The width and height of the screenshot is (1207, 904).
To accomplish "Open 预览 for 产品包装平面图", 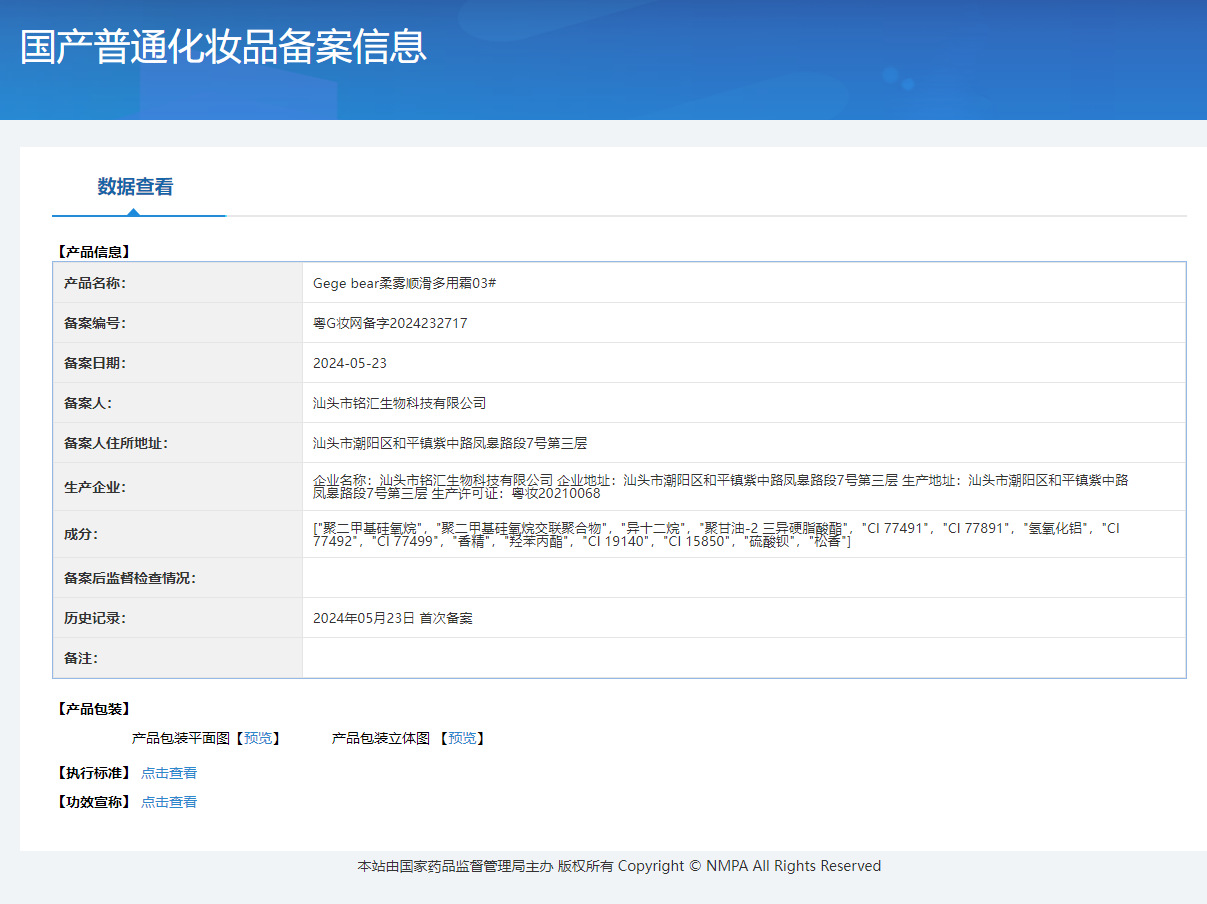I will pos(257,738).
